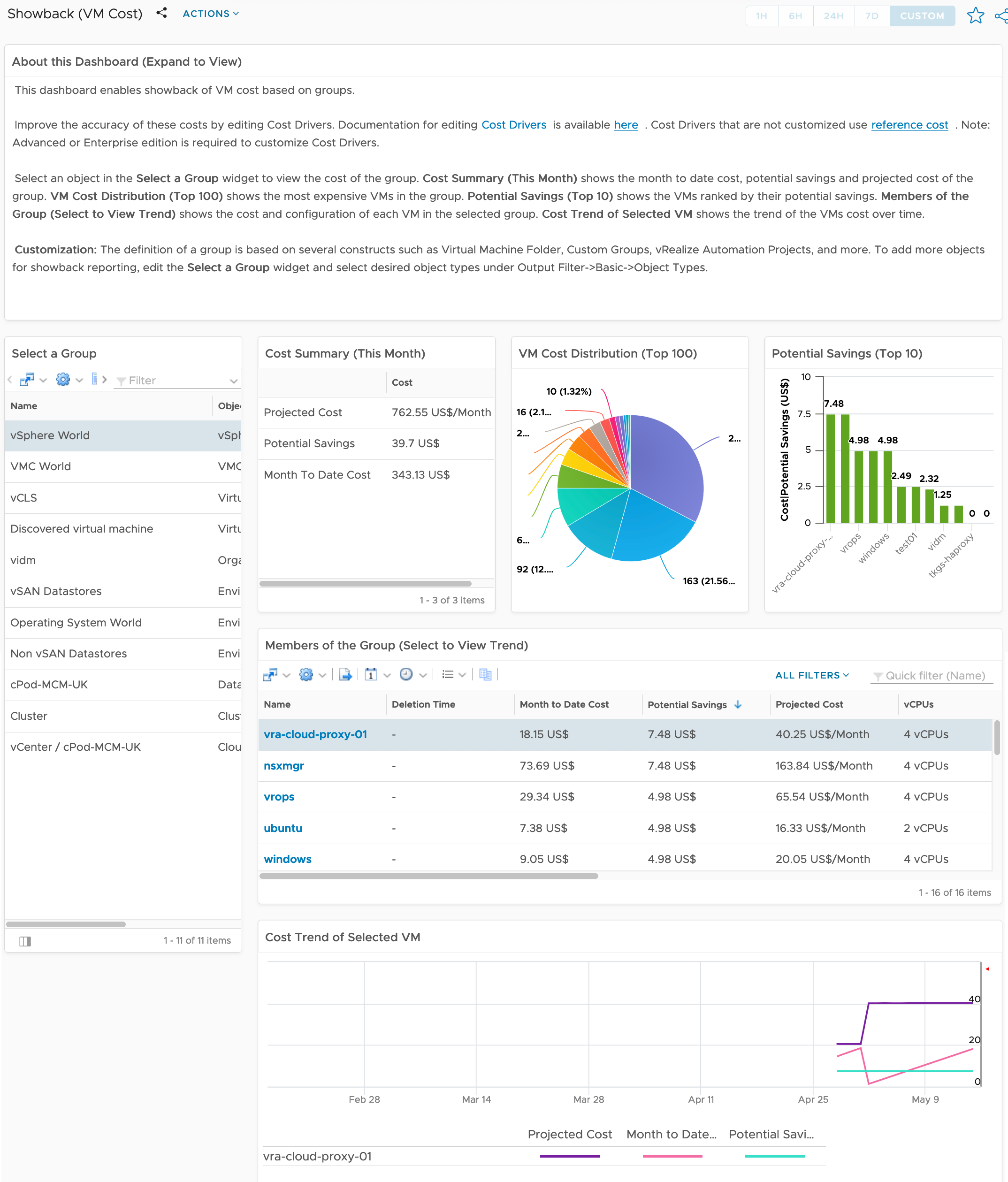The image size is (1008, 1182).
Task: Open the ALL FILTERS dropdown
Action: (x=812, y=675)
